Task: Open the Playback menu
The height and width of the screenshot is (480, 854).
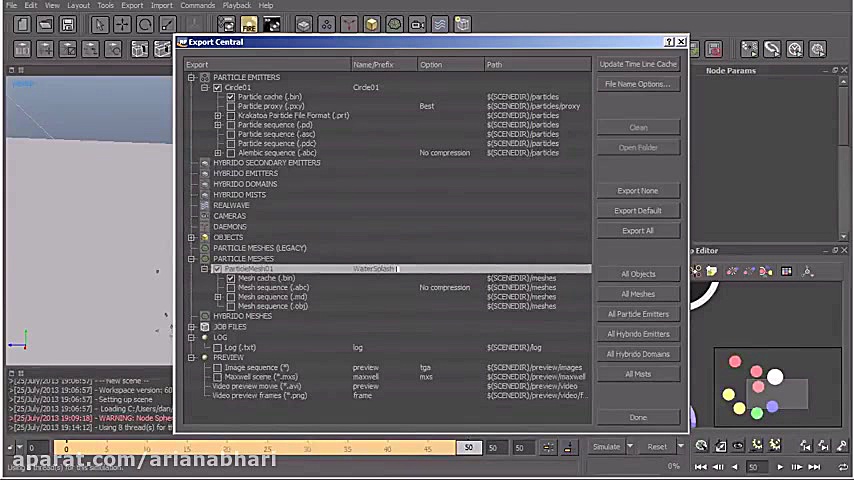Action: click(237, 5)
